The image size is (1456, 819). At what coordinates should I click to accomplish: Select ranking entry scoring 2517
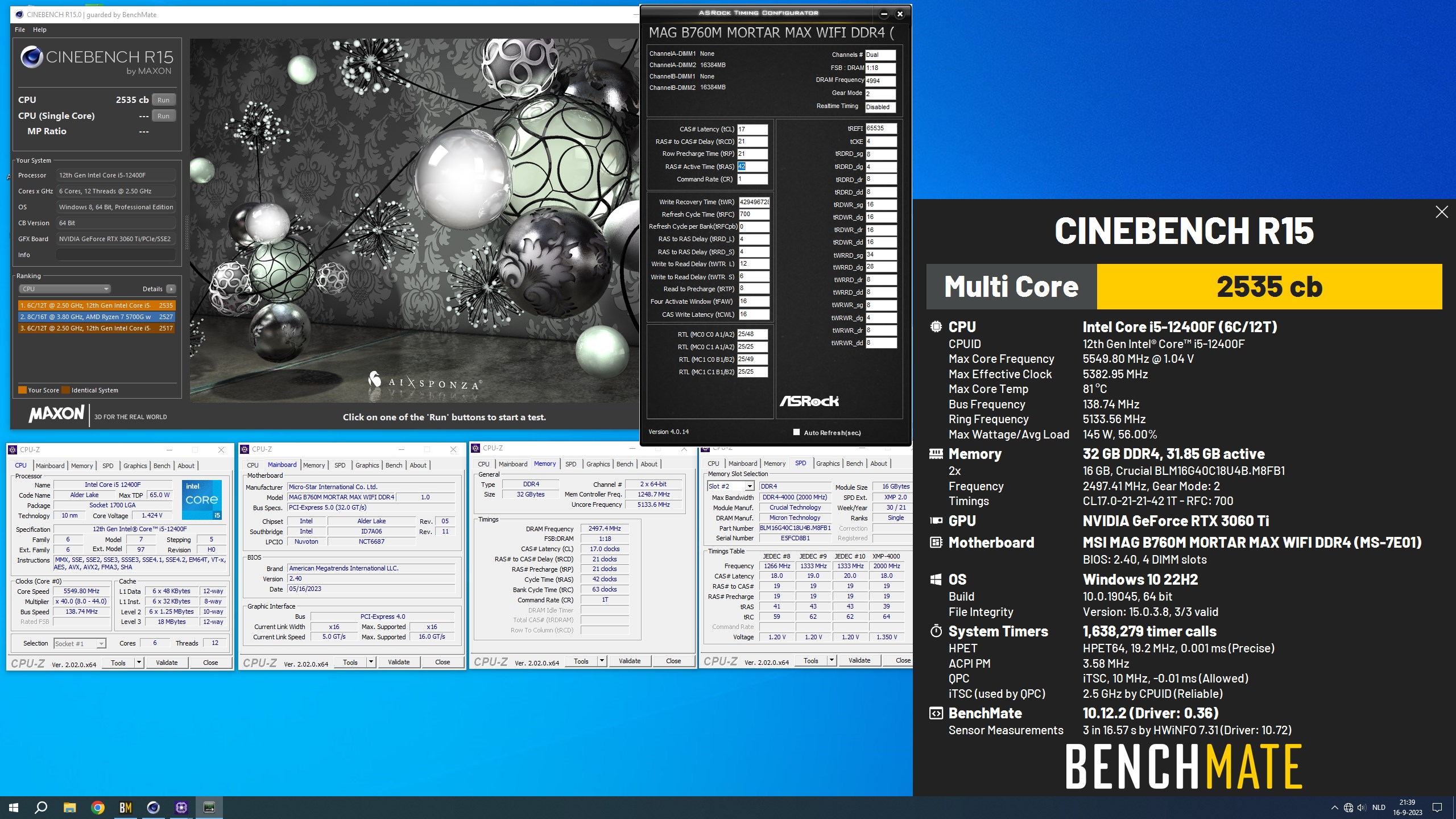(x=97, y=328)
